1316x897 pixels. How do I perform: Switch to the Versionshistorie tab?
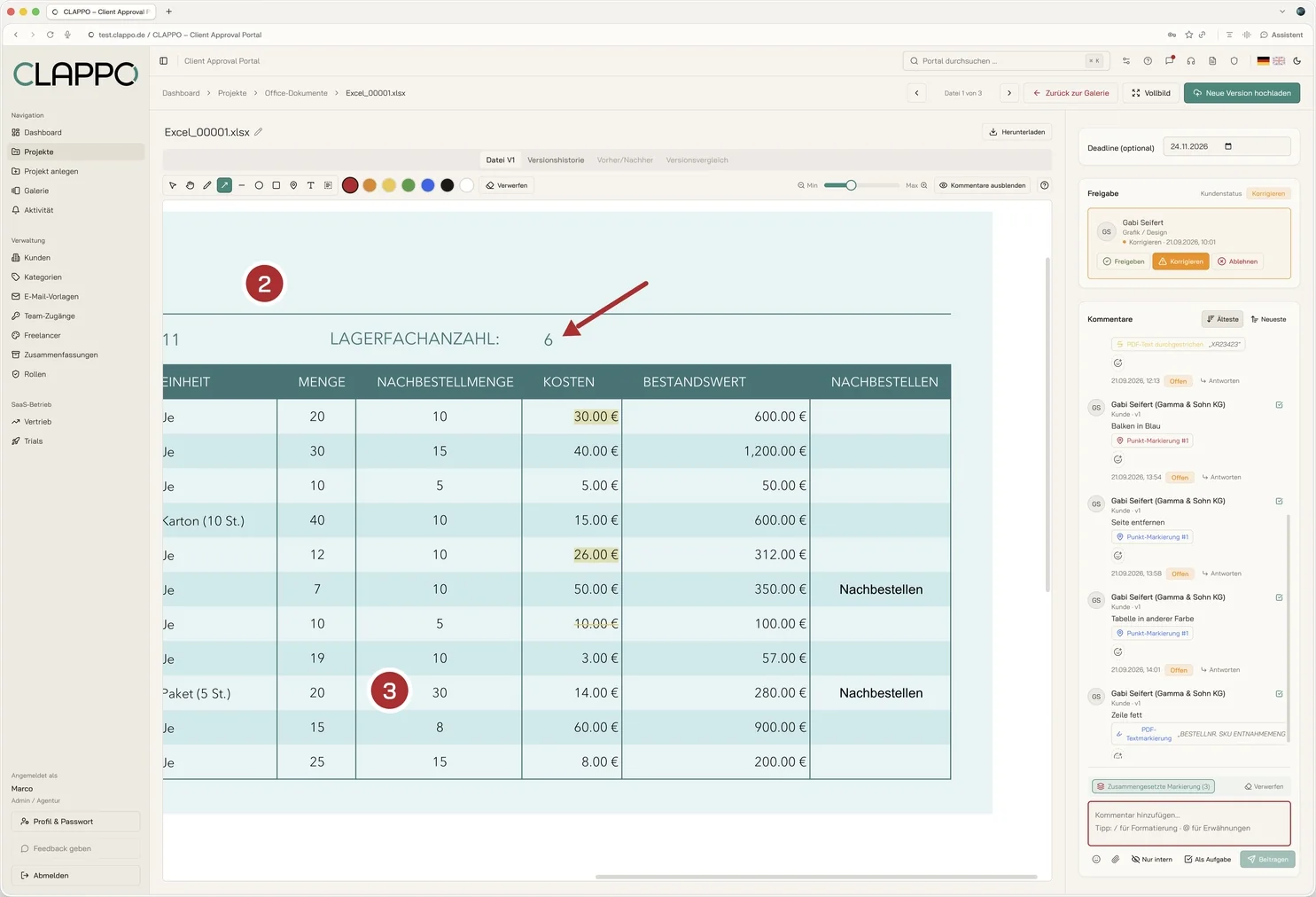(556, 160)
